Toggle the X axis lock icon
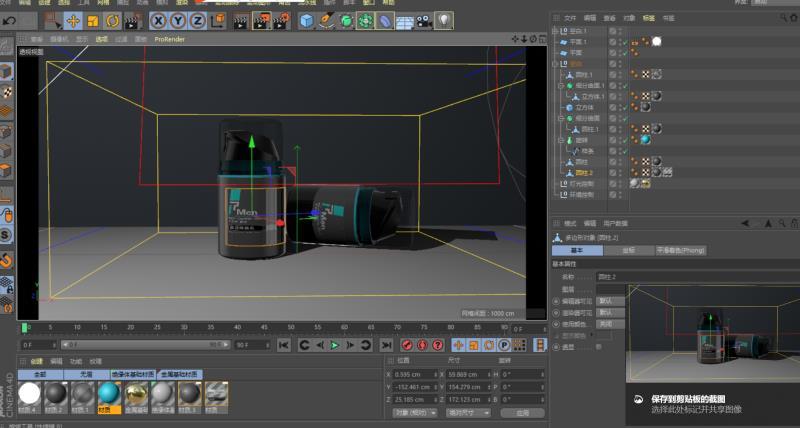800x428 pixels. click(x=158, y=20)
